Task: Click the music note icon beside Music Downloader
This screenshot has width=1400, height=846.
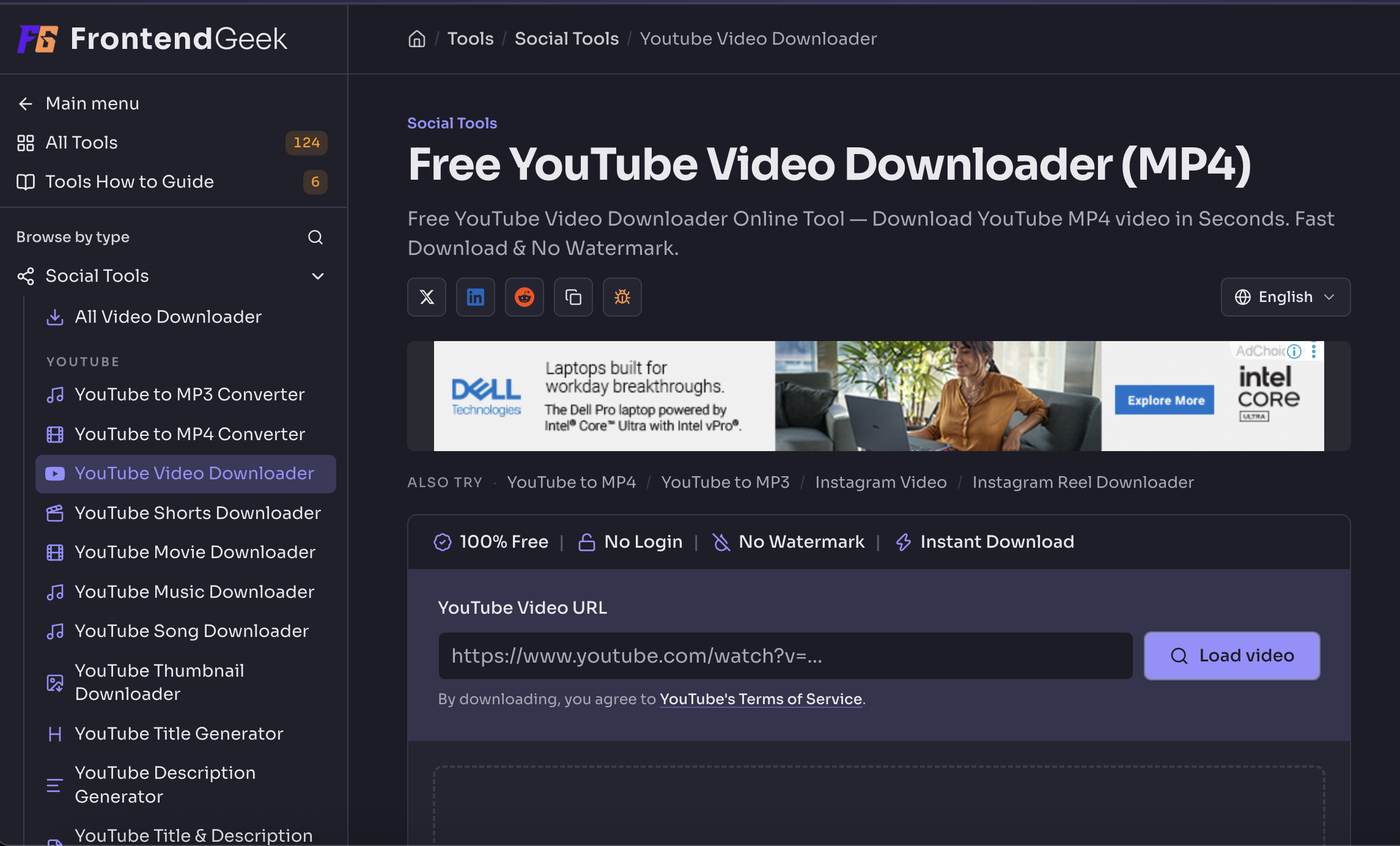Action: 55,592
